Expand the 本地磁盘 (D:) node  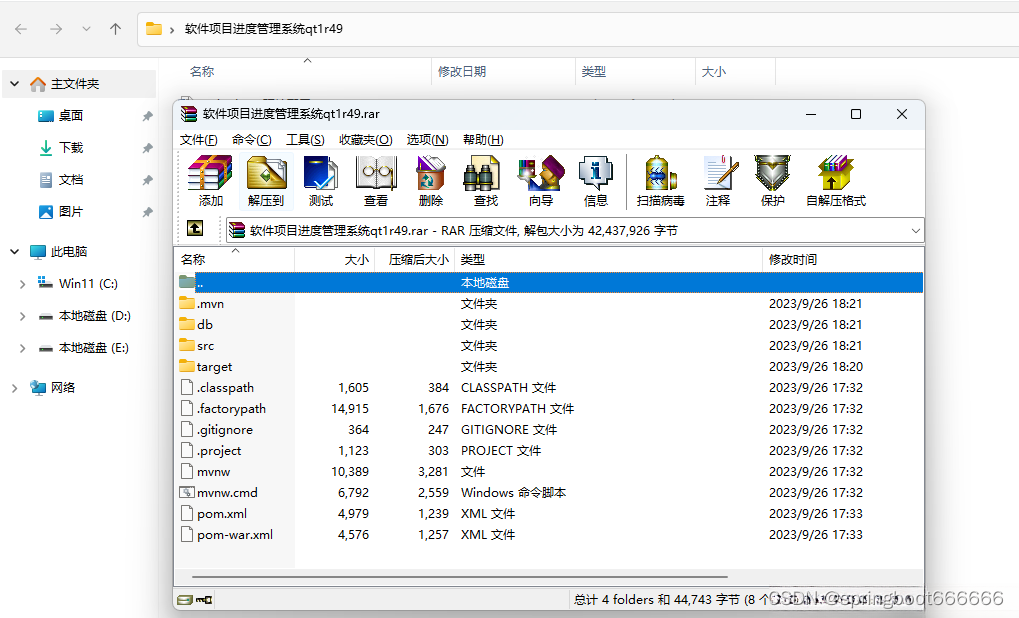point(22,316)
